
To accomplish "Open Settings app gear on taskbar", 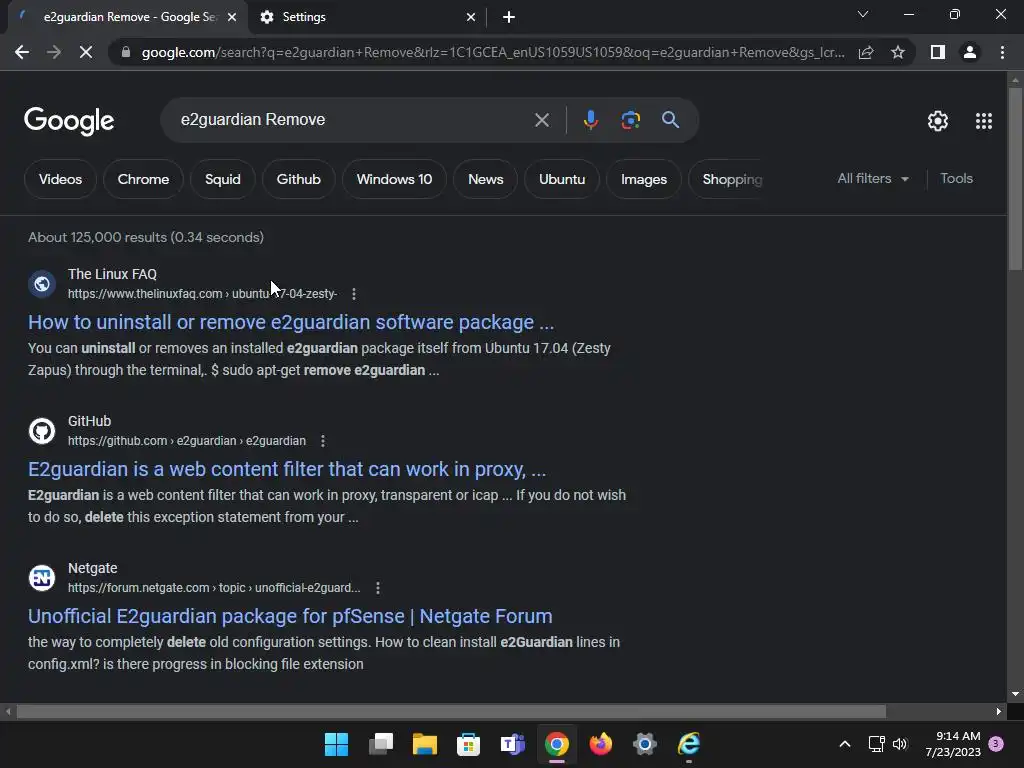I will coord(645,744).
